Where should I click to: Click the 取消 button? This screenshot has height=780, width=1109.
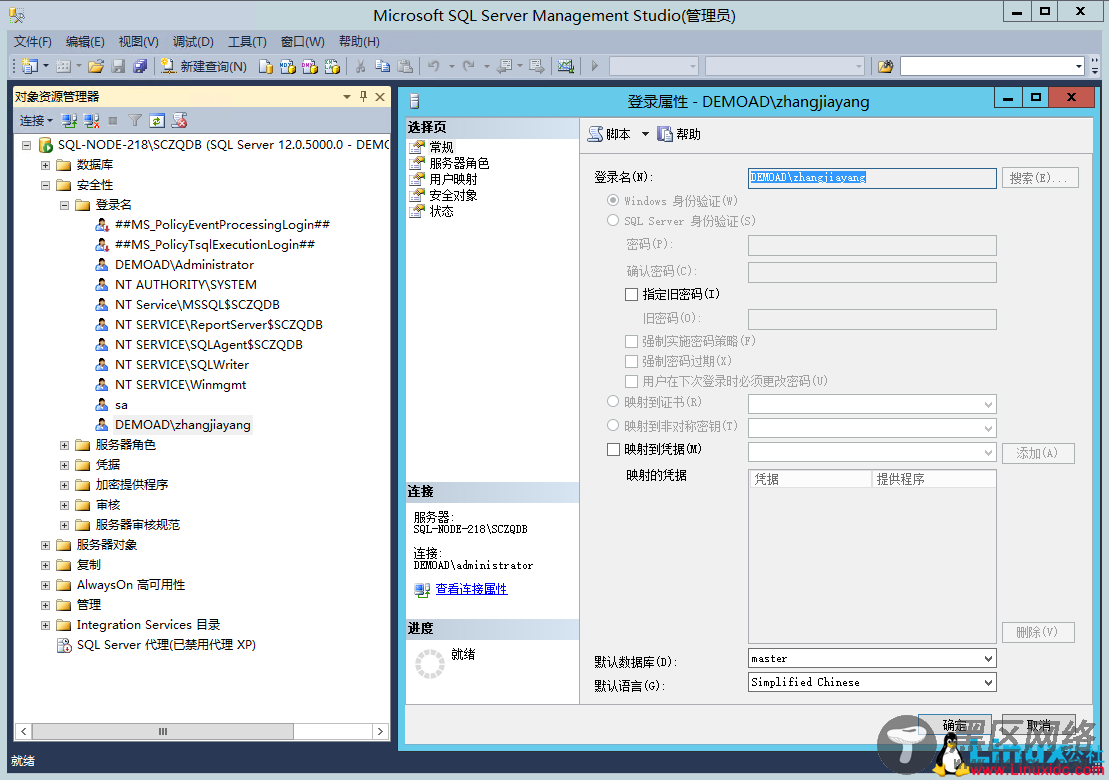point(1038,725)
